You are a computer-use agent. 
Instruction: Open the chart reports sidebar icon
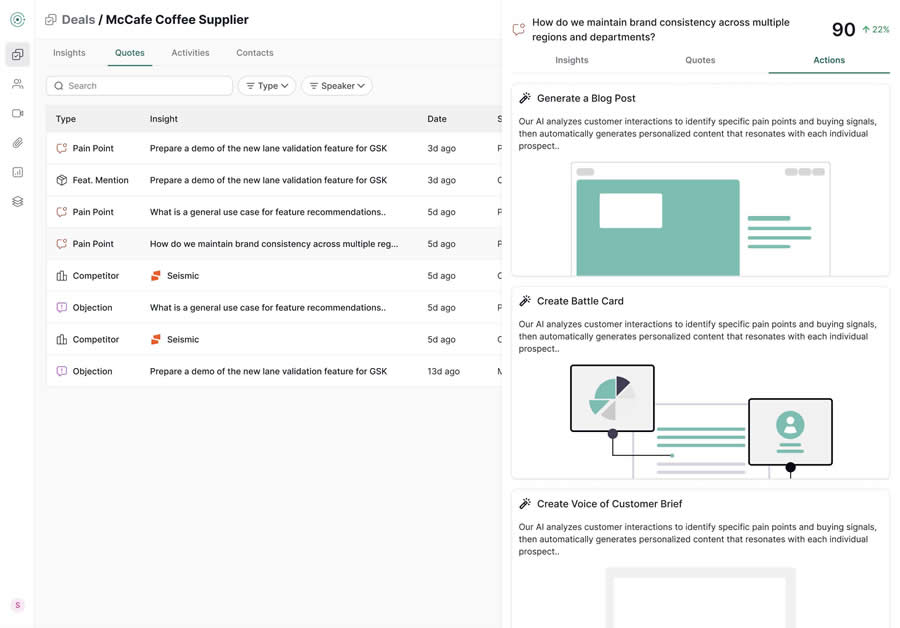(17, 172)
